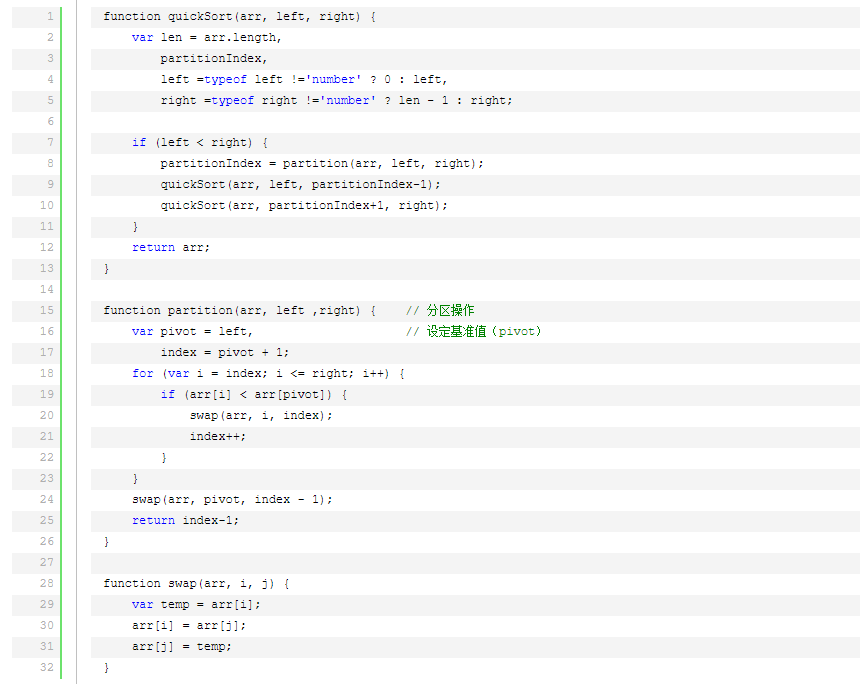This screenshot has height=684, width=860.
Task: Click the "index = pivot + 1;" statement
Action: pos(225,353)
